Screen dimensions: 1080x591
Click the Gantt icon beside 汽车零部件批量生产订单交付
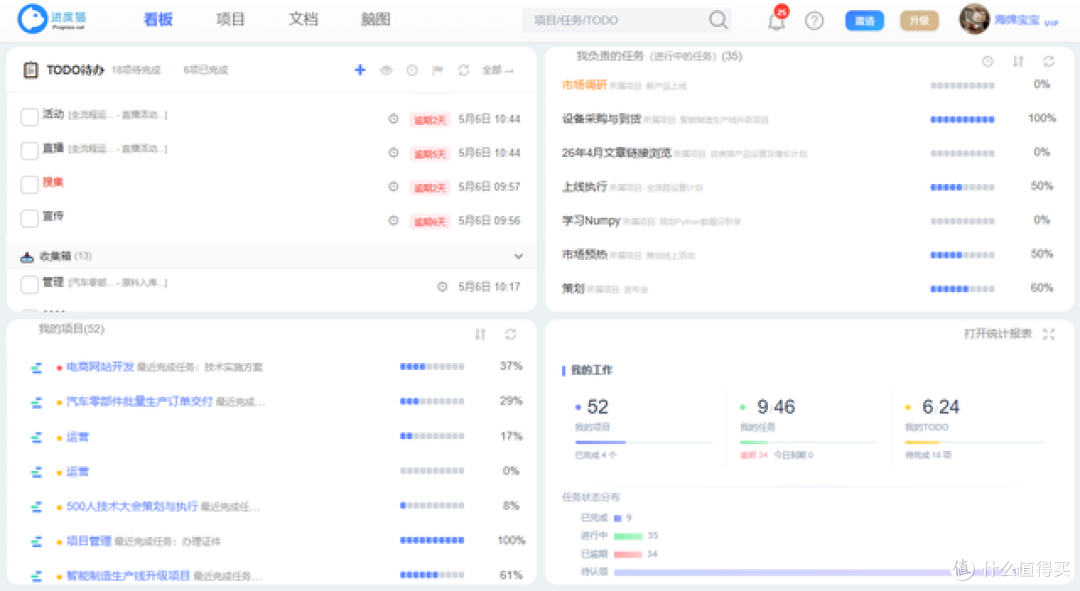pyautogui.click(x=37, y=402)
